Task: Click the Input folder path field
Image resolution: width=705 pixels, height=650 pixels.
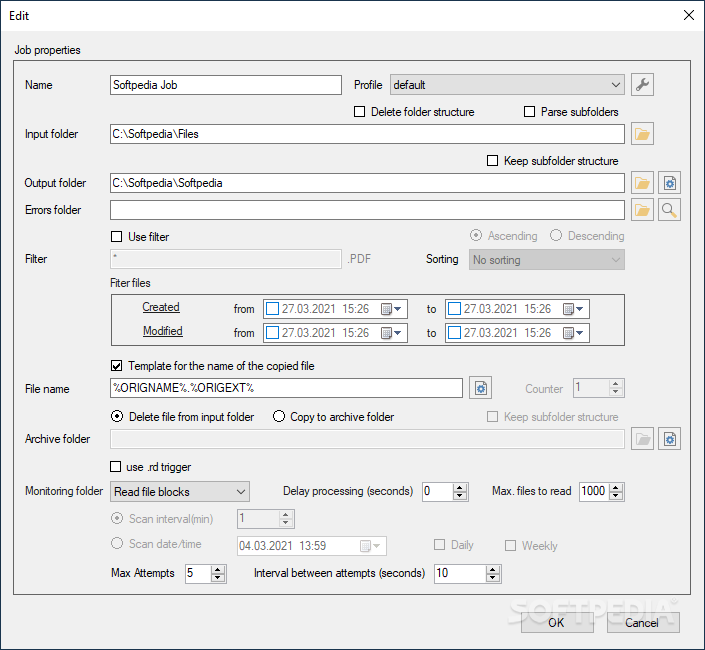Action: pyautogui.click(x=367, y=134)
